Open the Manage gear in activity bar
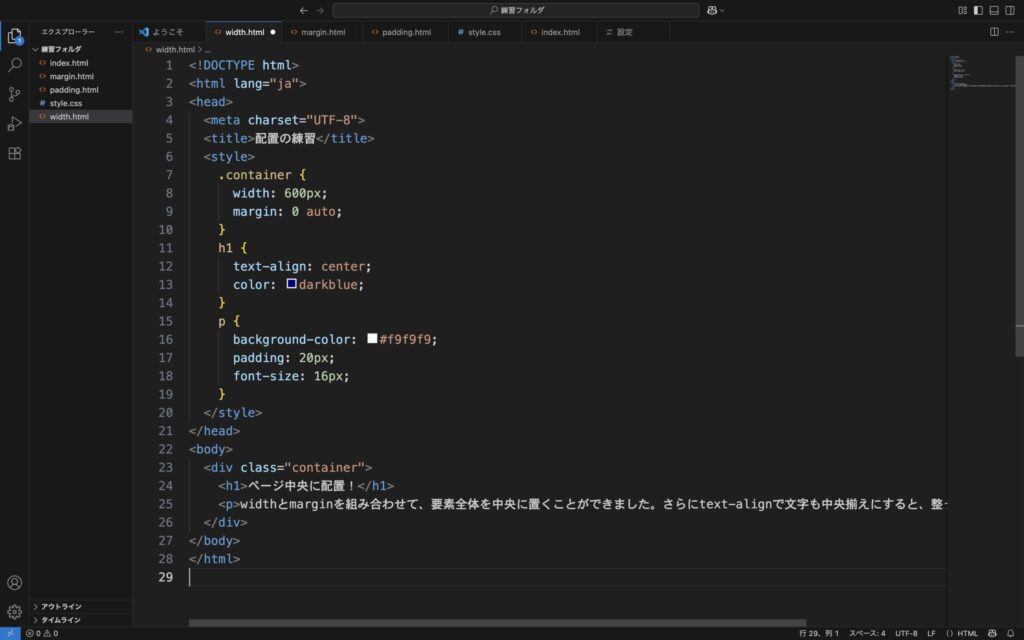This screenshot has width=1024, height=640. 14,612
